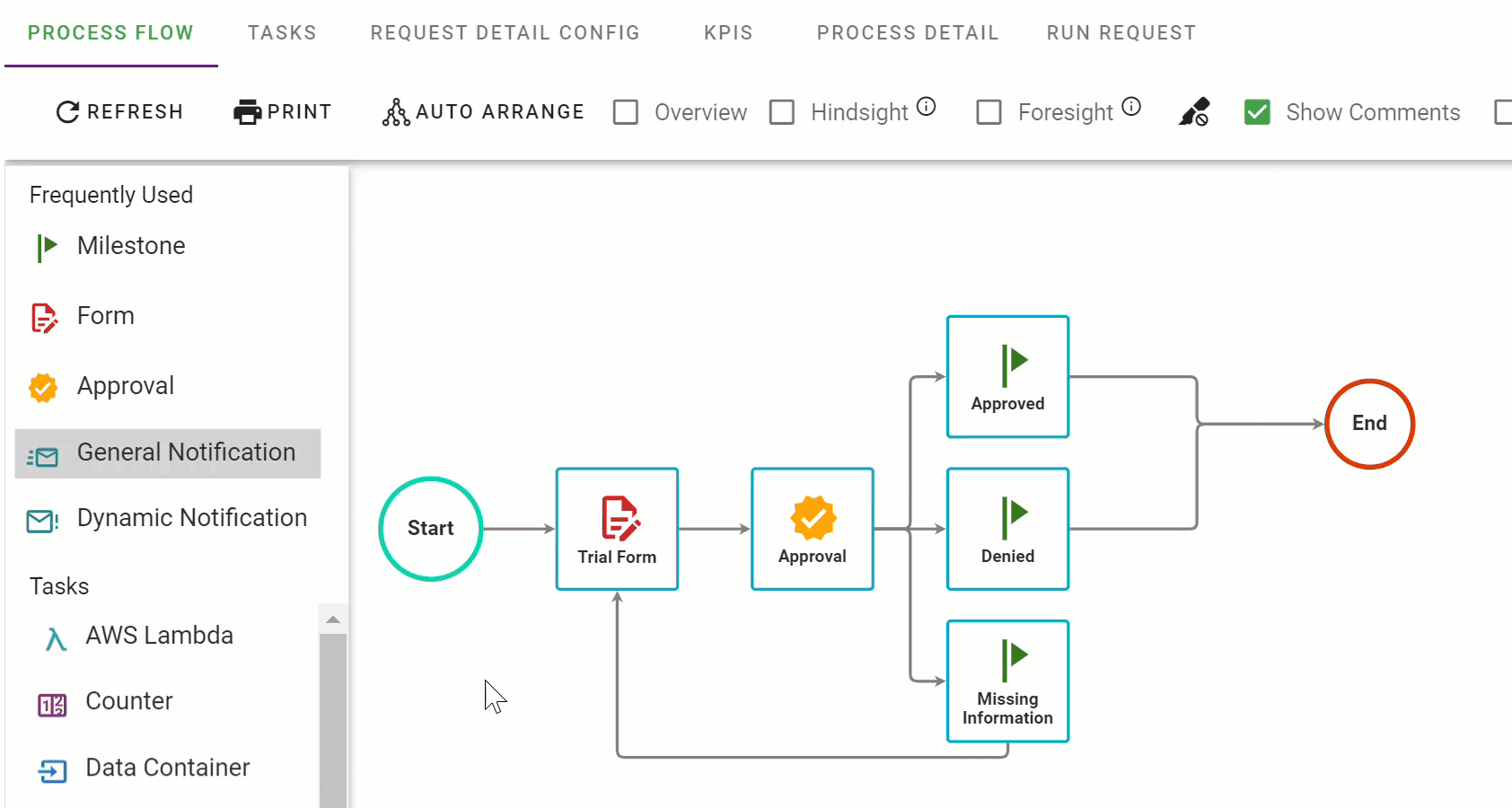The width and height of the screenshot is (1512, 808).
Task: Enable the Overview checkbox
Action: (x=626, y=111)
